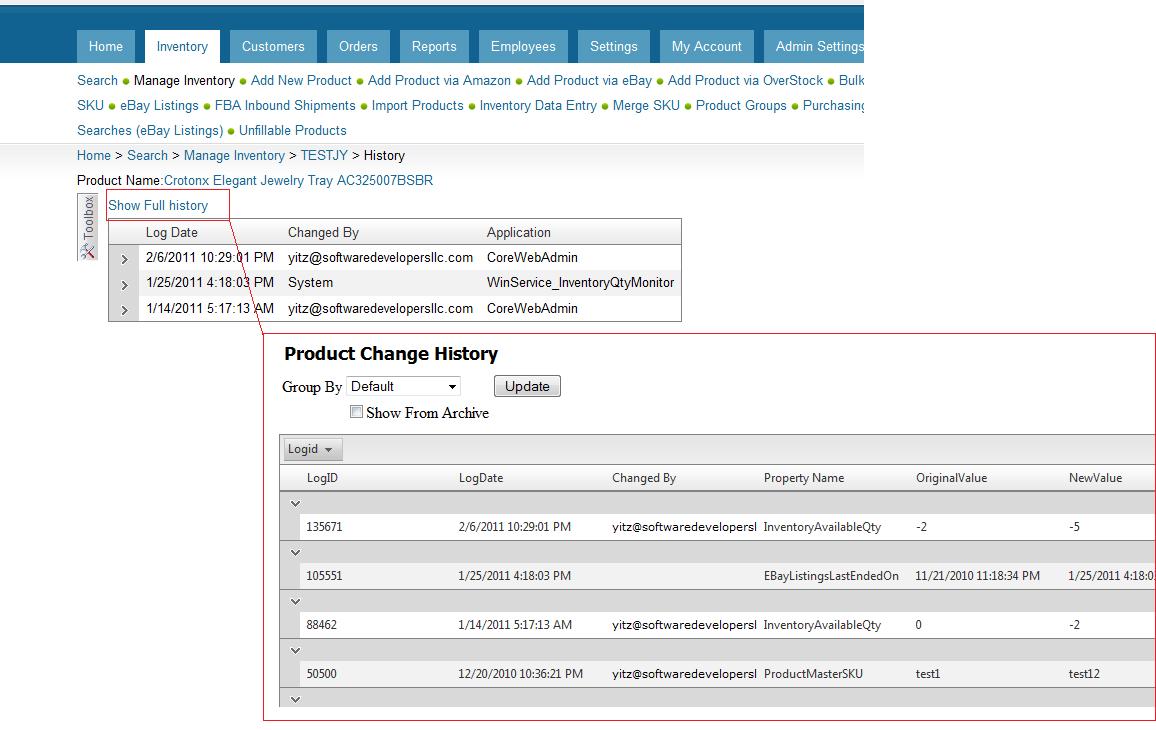The image size is (1156, 730).
Task: Open Product Groups link
Action: click(x=741, y=105)
